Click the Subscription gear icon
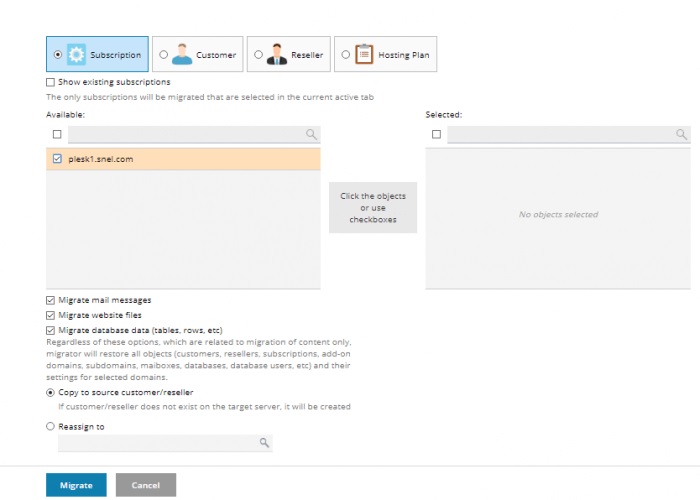The height and width of the screenshot is (500, 700). coord(76,54)
